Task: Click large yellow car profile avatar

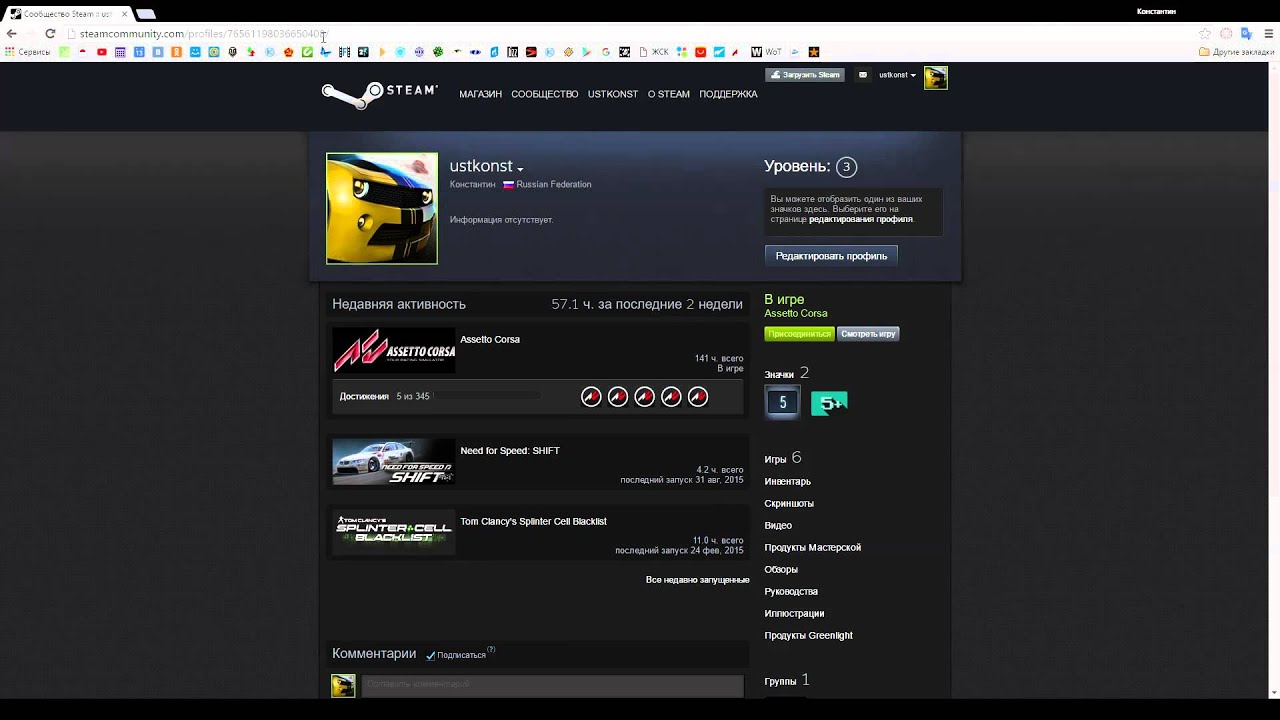Action: click(382, 208)
